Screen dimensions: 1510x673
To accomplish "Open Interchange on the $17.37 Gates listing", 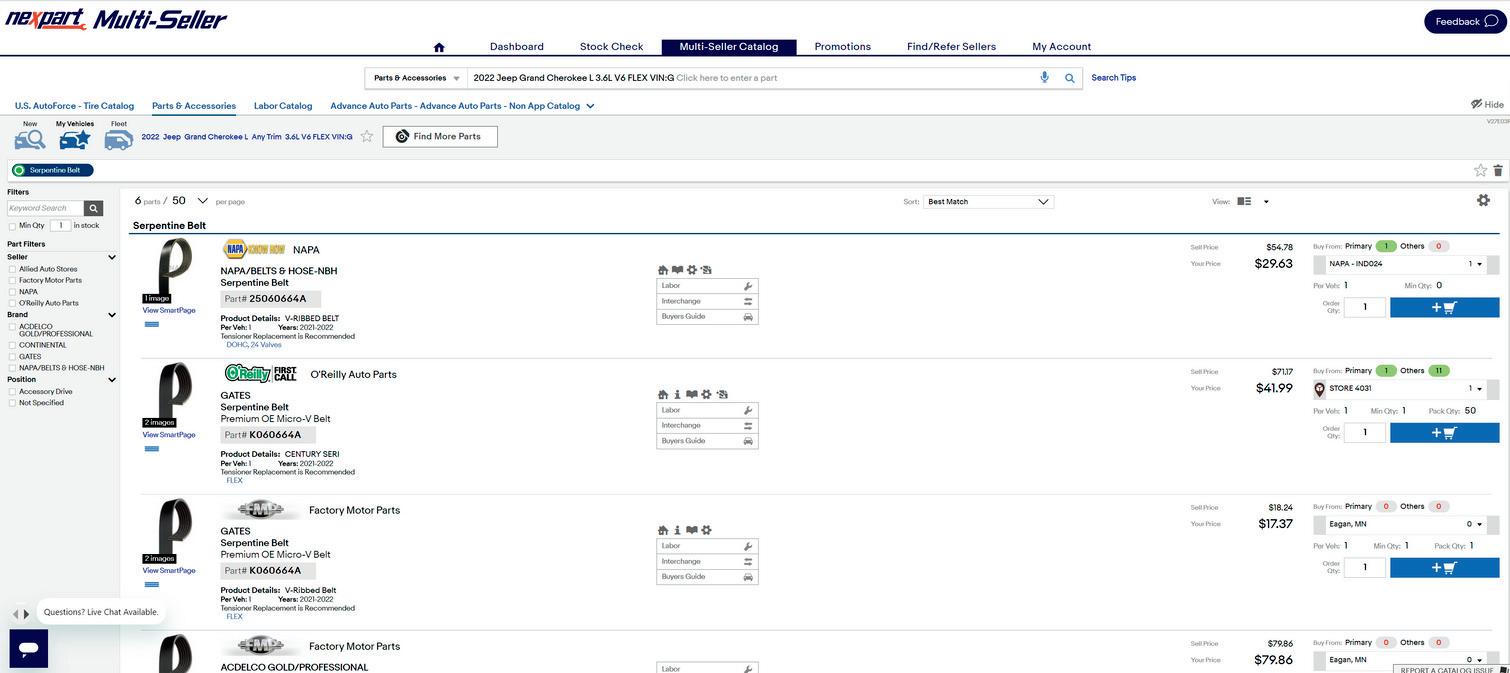I will point(707,562).
